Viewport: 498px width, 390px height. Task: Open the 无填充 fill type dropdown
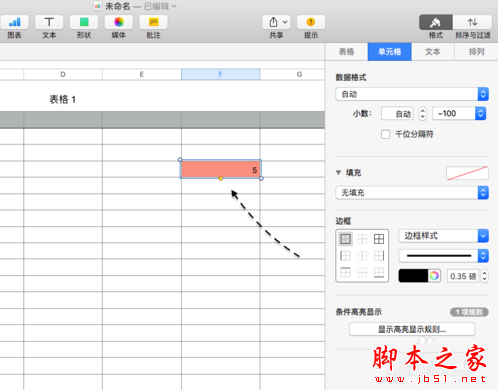pyautogui.click(x=412, y=193)
